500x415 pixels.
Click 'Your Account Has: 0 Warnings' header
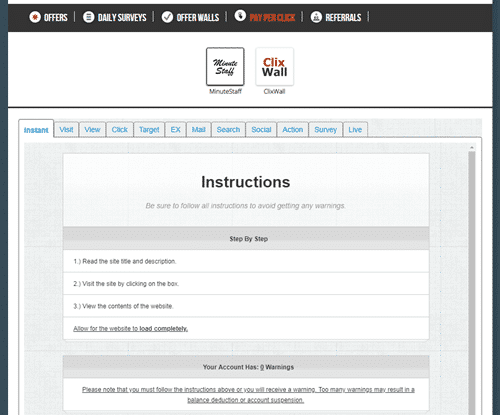coord(246,367)
